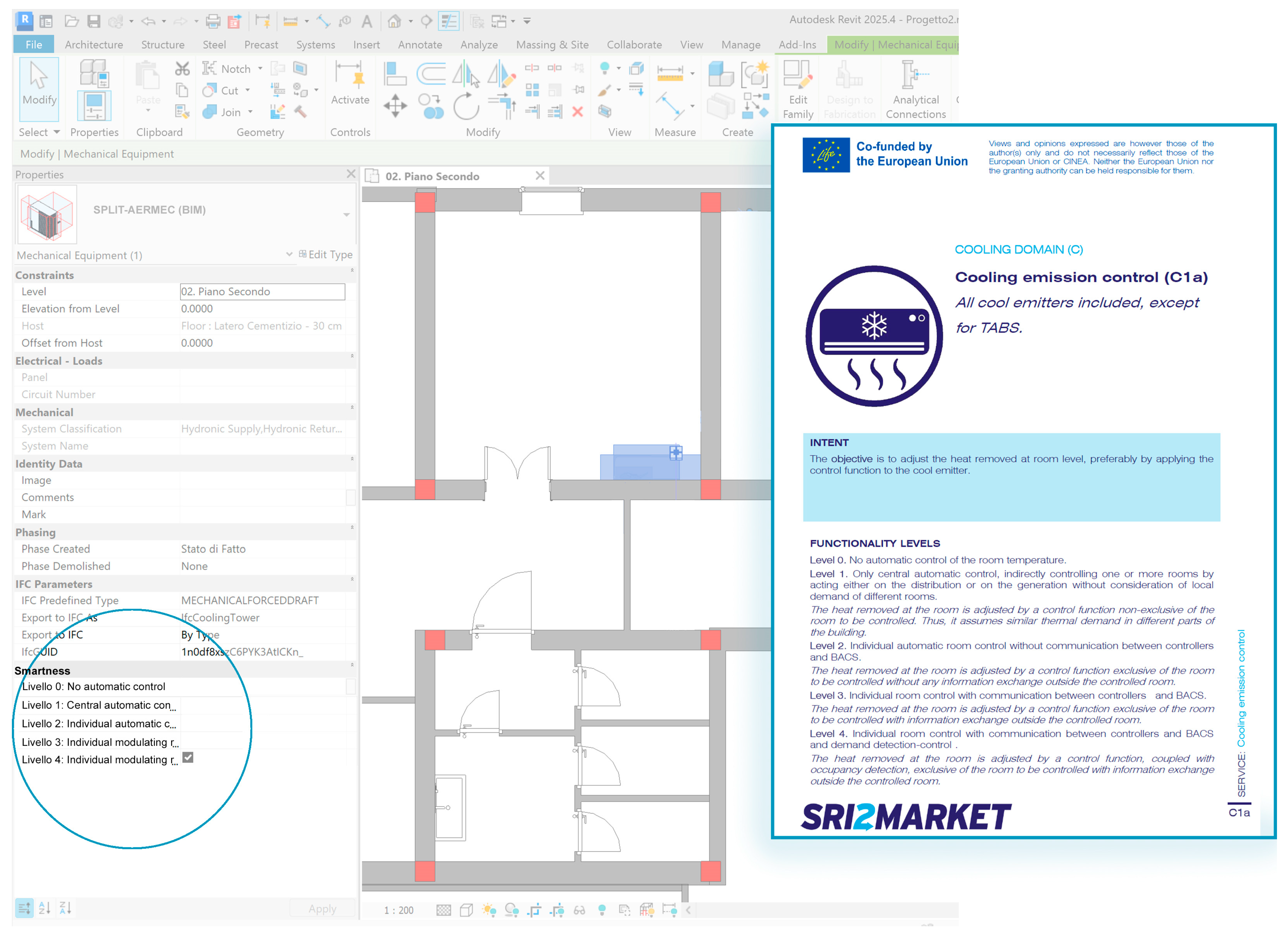Screen dimensions: 1288x939
Task: Toggle Reveal Hidden Elements lightbulb in view bar
Action: 602,910
